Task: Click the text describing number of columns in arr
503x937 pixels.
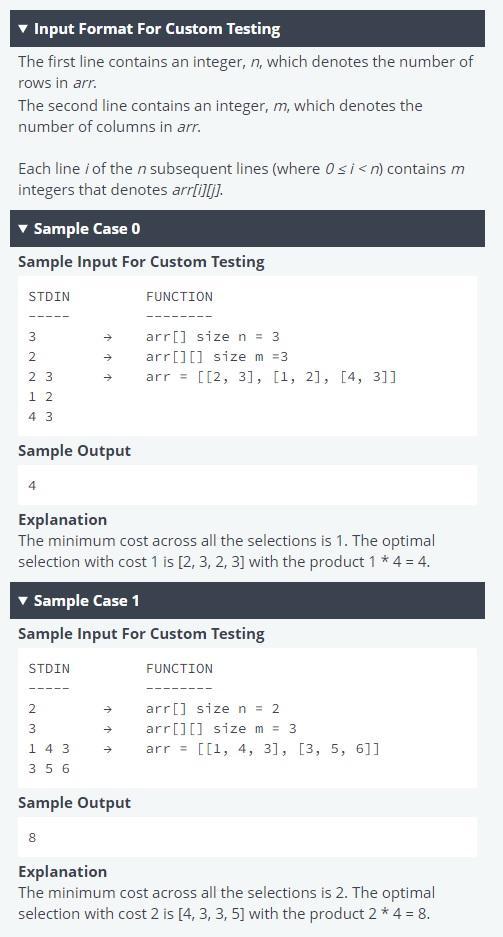Action: point(220,117)
